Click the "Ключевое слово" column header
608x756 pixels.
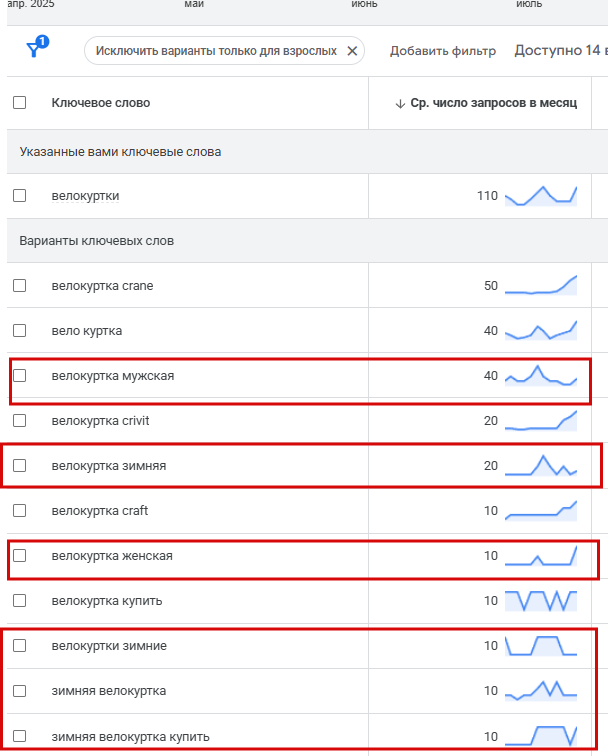pos(101,102)
